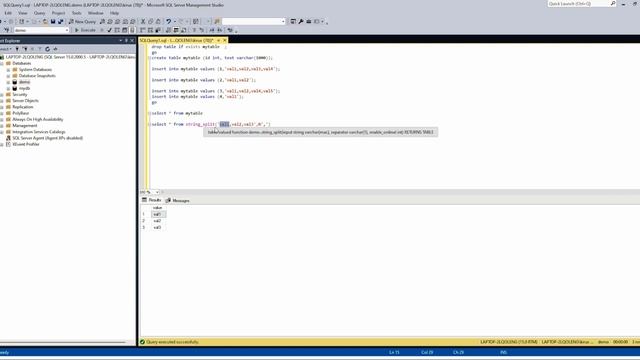Select the PolyBase folder in tree
Image resolution: width=640 pixels, height=360 pixels.
click(20, 113)
